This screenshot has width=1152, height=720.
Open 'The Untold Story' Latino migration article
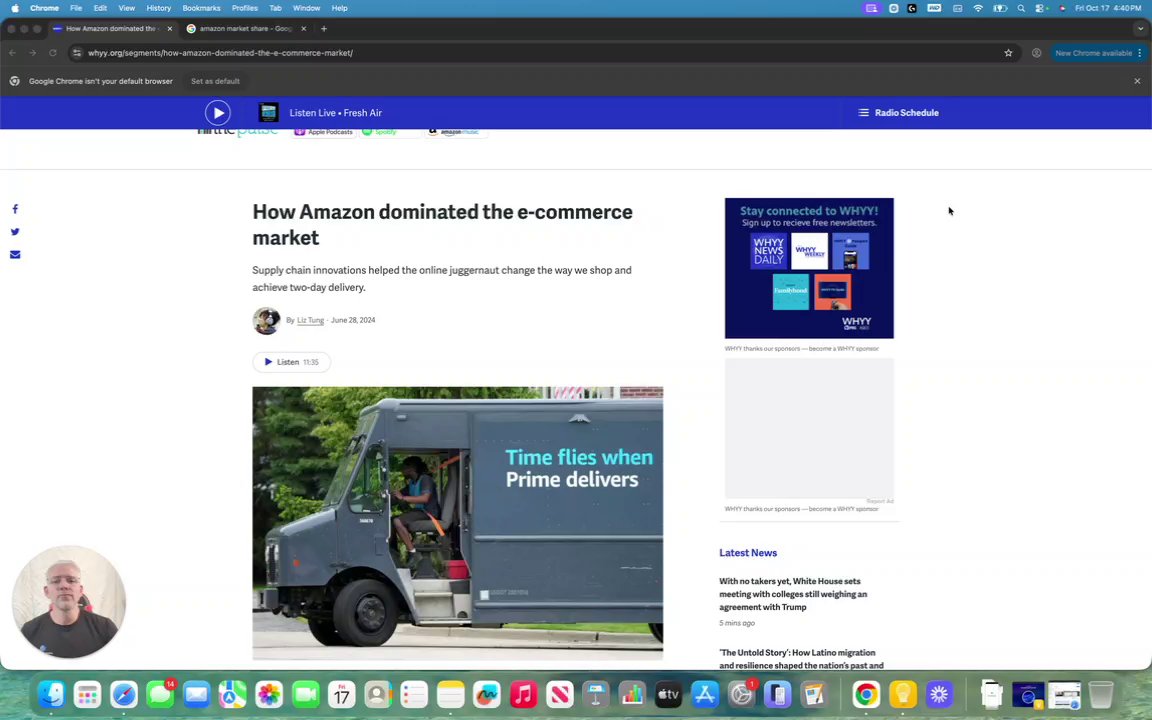click(x=801, y=658)
